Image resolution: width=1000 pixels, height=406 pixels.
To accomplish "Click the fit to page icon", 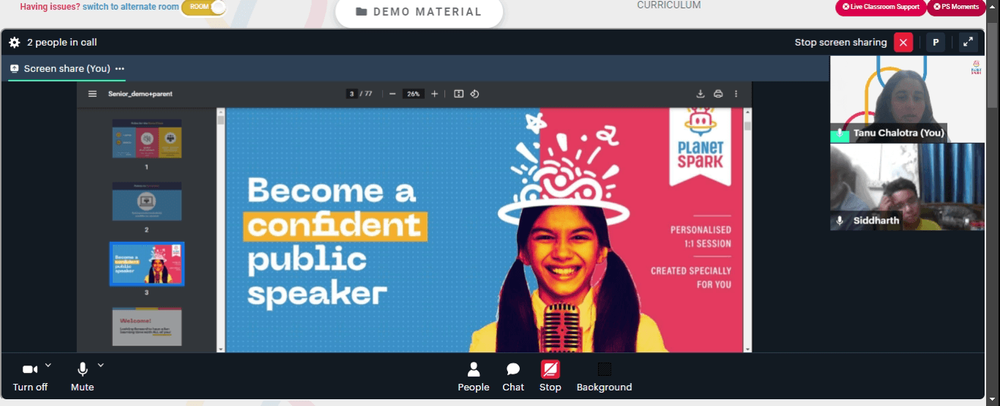I will [x=459, y=94].
